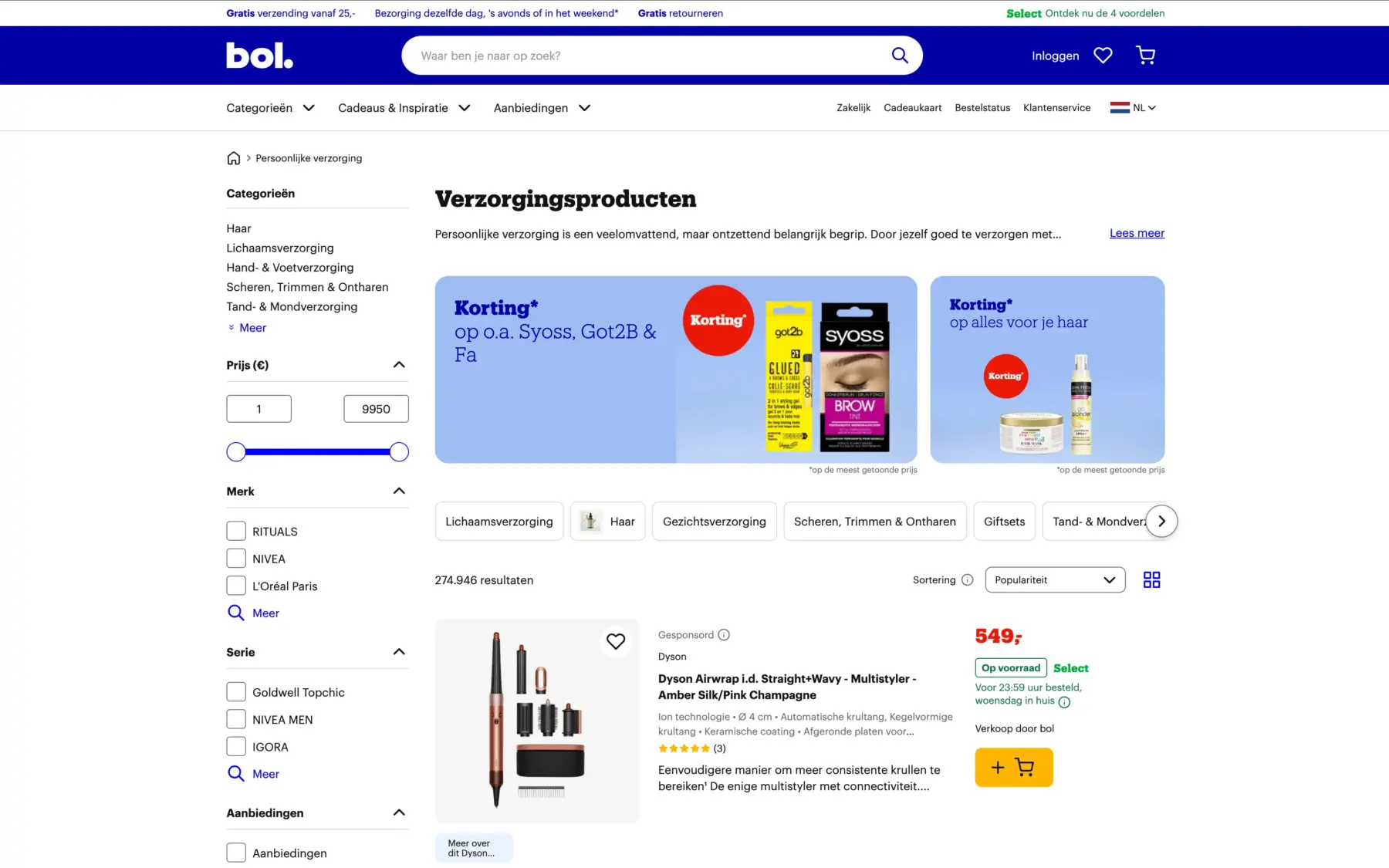The image size is (1389, 868).
Task: Open the Aanbiedingen navigation menu
Action: tap(542, 108)
